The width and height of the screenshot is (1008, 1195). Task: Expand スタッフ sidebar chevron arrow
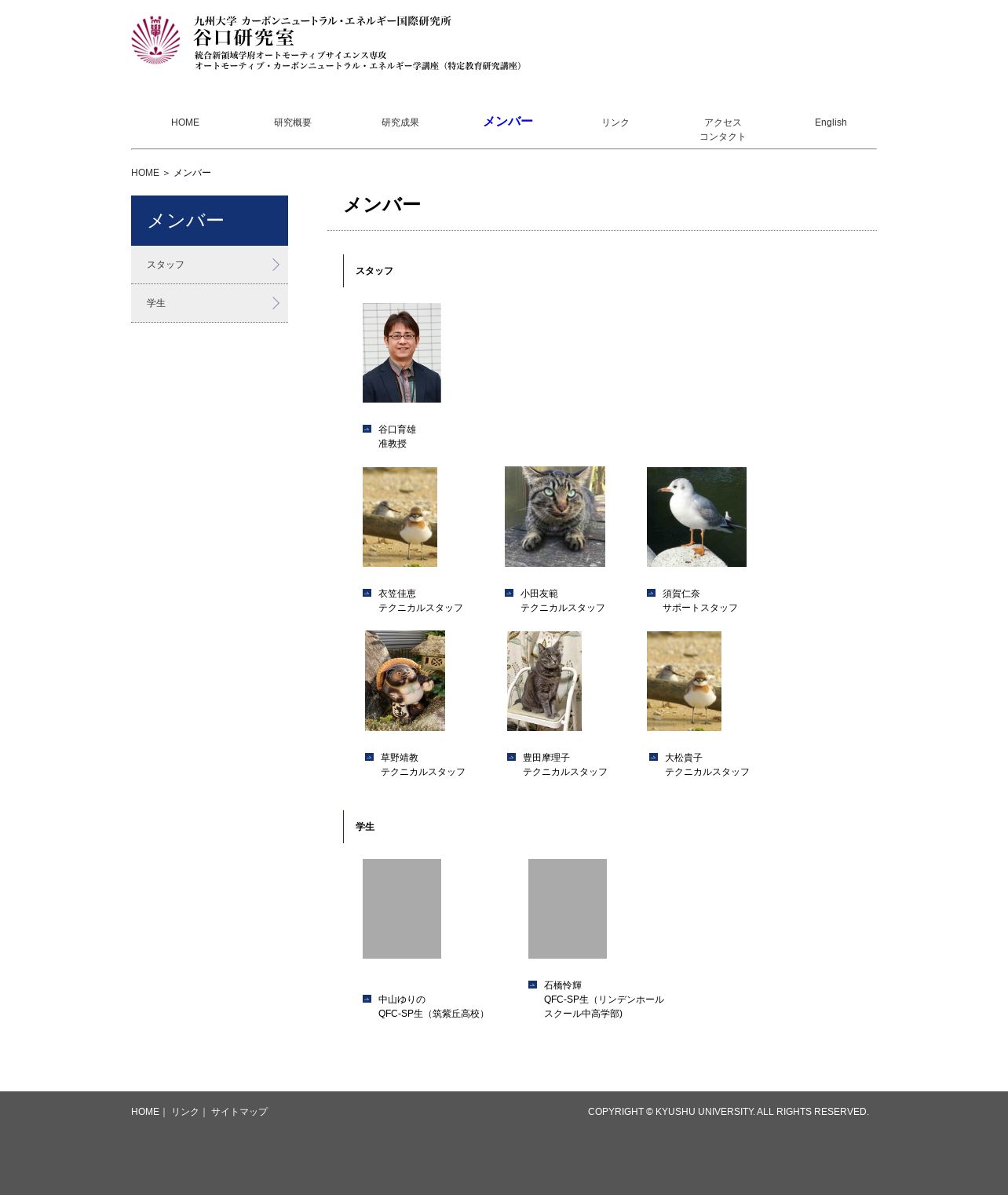click(276, 265)
